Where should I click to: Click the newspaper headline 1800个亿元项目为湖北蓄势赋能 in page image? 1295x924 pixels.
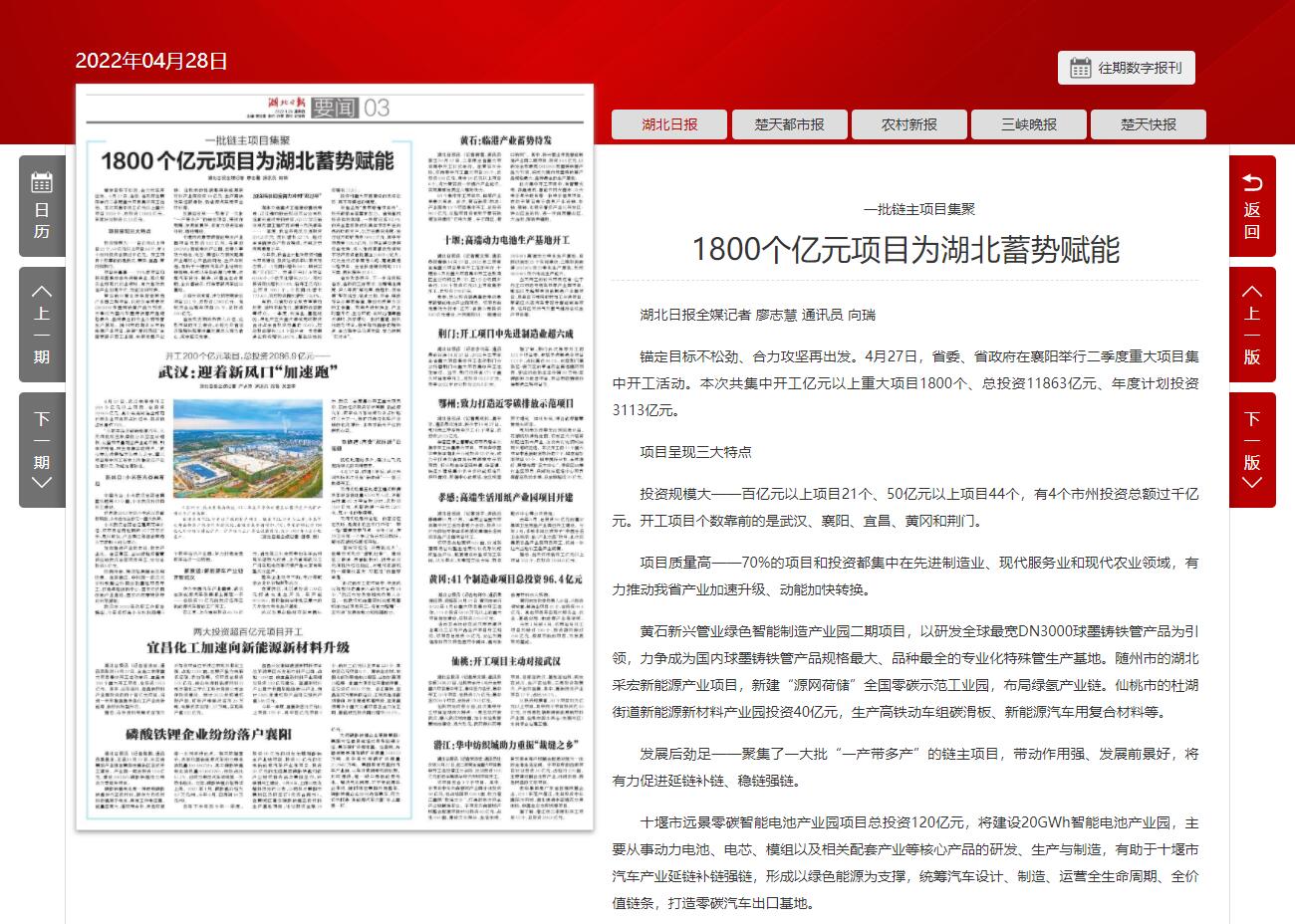click(x=247, y=160)
